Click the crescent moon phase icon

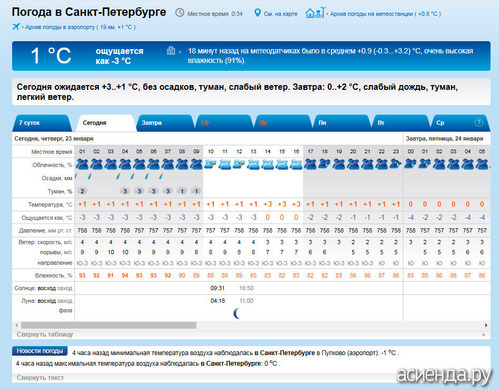pyautogui.click(x=237, y=313)
